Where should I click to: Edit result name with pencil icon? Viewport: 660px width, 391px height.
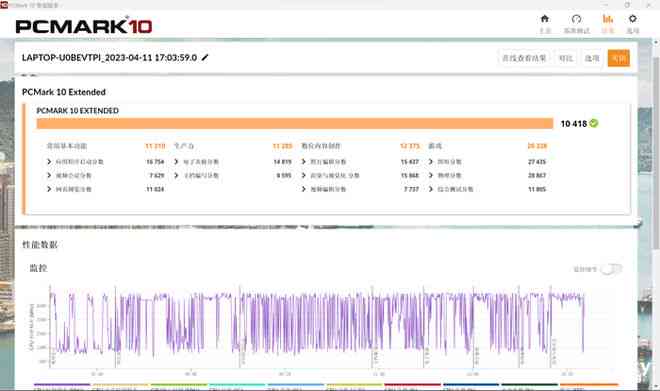point(205,58)
